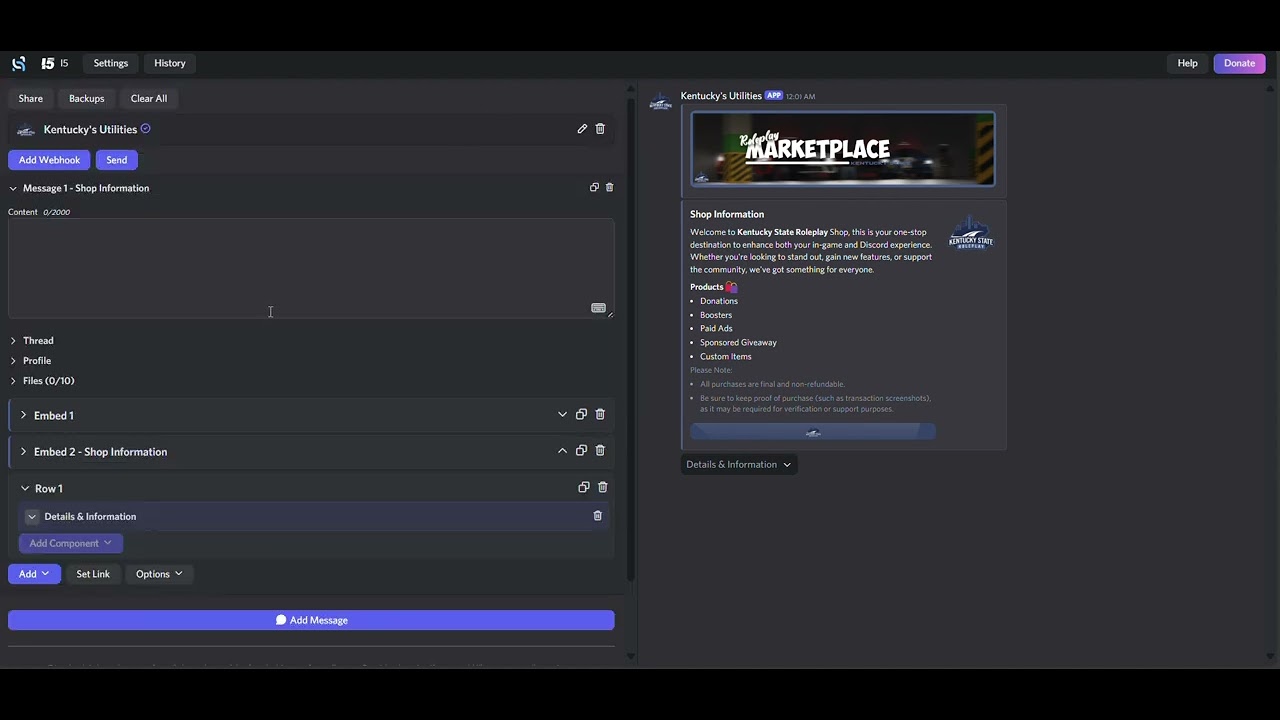Expand Embed 1
The image size is (1280, 720).
tap(23, 415)
